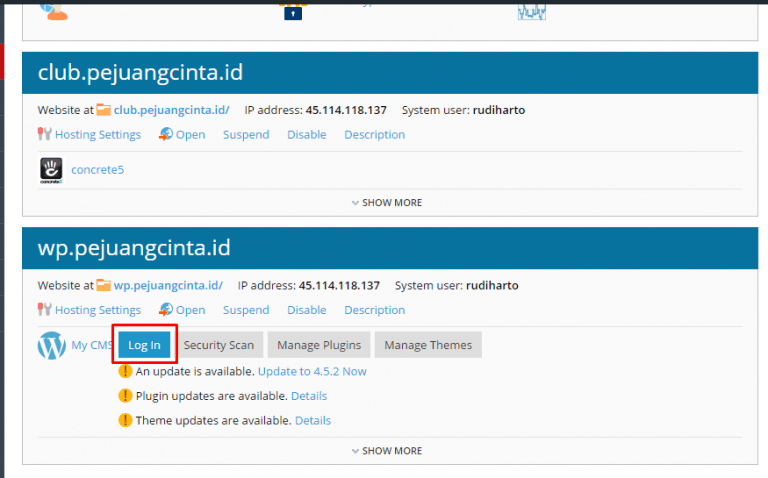
Task: Disable the wp.pejuangcinta.id domain
Action: [307, 310]
